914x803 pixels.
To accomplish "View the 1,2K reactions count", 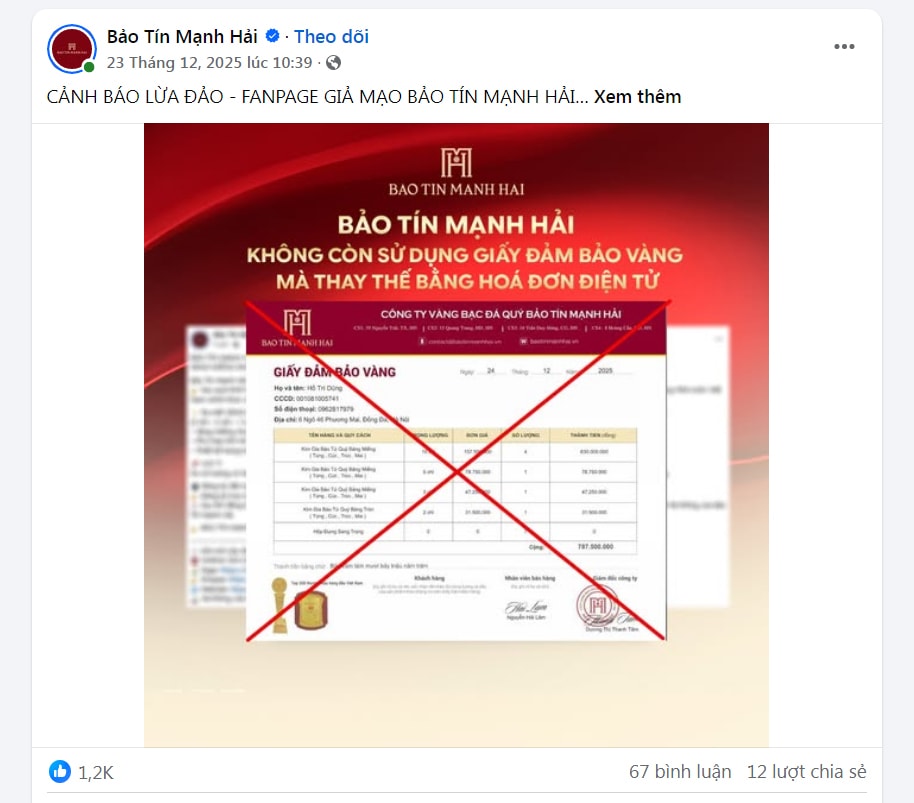I will pyautogui.click(x=96, y=773).
